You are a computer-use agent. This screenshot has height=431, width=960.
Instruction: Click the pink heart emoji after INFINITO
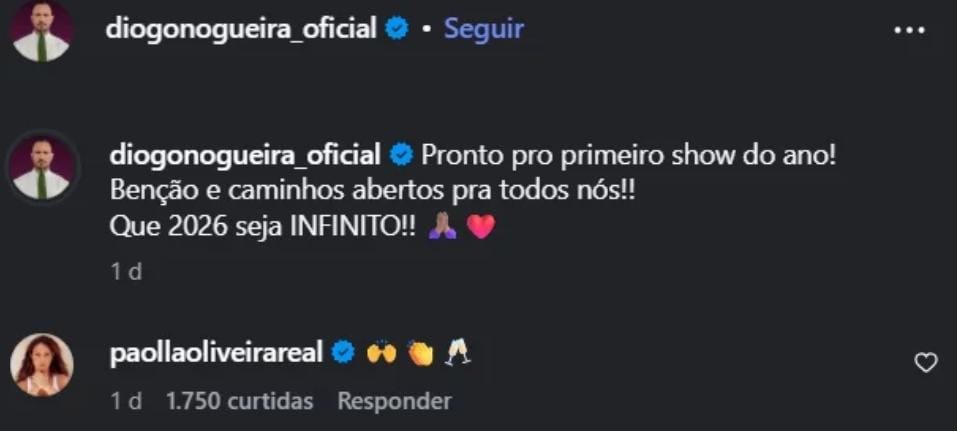point(481,228)
